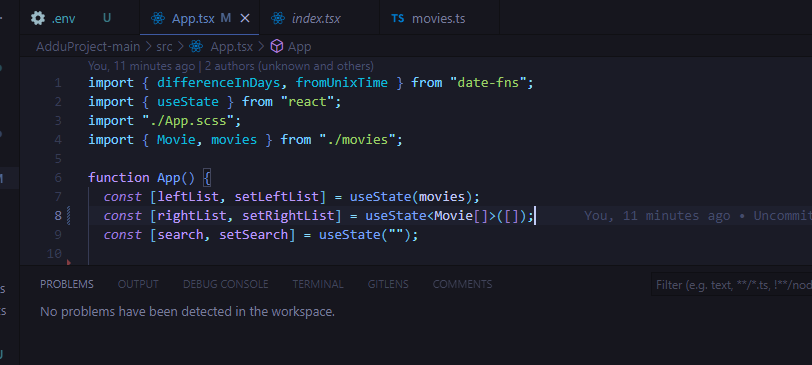Click the TS icon on movies.ts tab

398,19
